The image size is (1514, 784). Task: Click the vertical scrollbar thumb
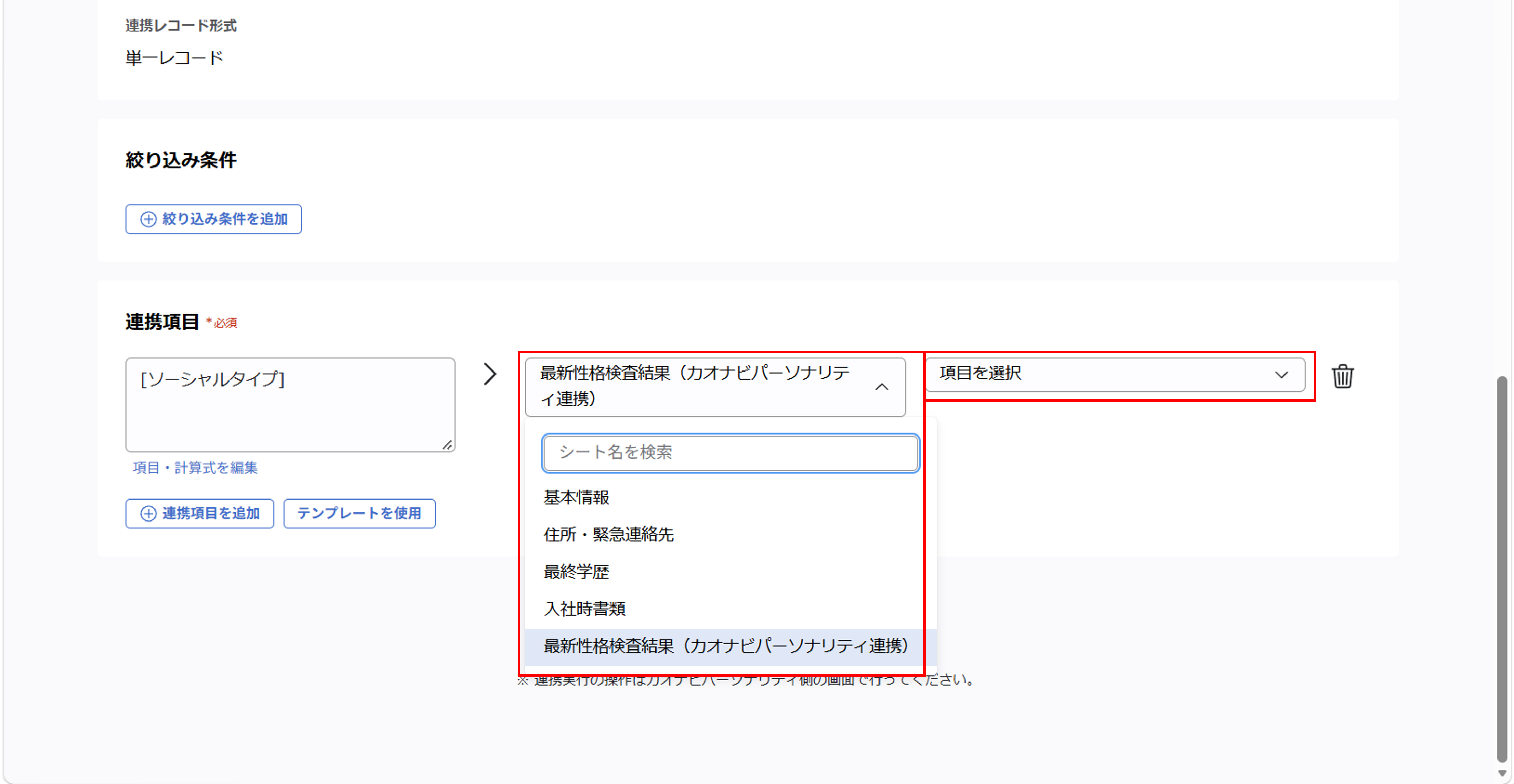(x=1502, y=568)
